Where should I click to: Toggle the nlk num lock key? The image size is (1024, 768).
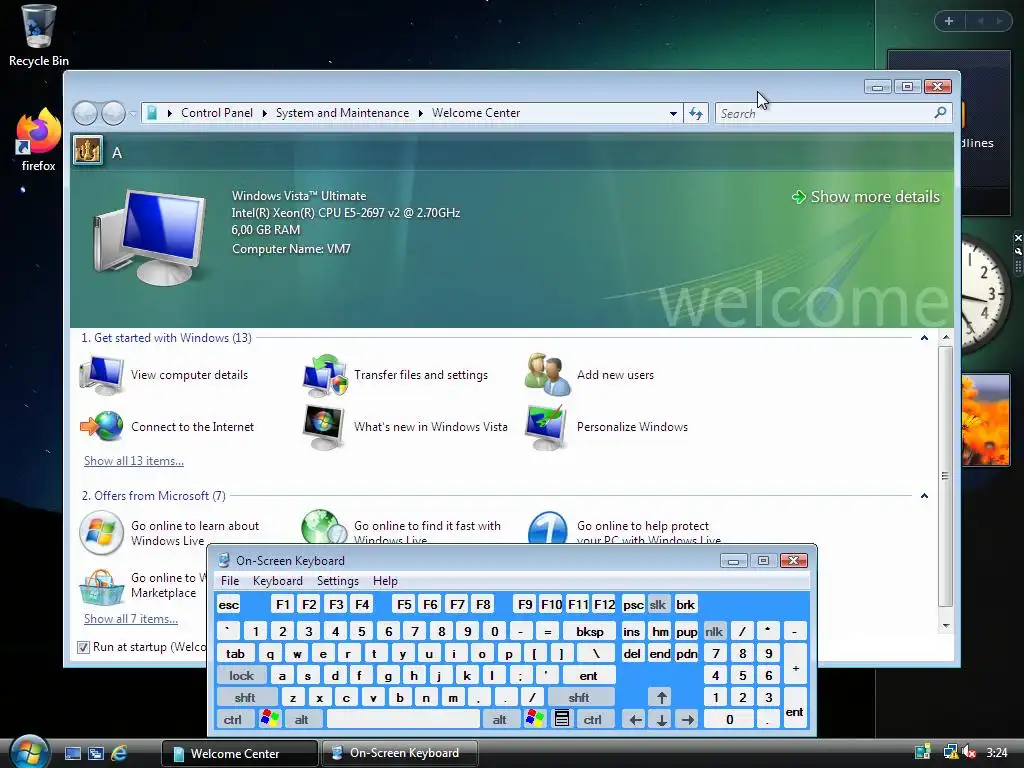pyautogui.click(x=714, y=631)
